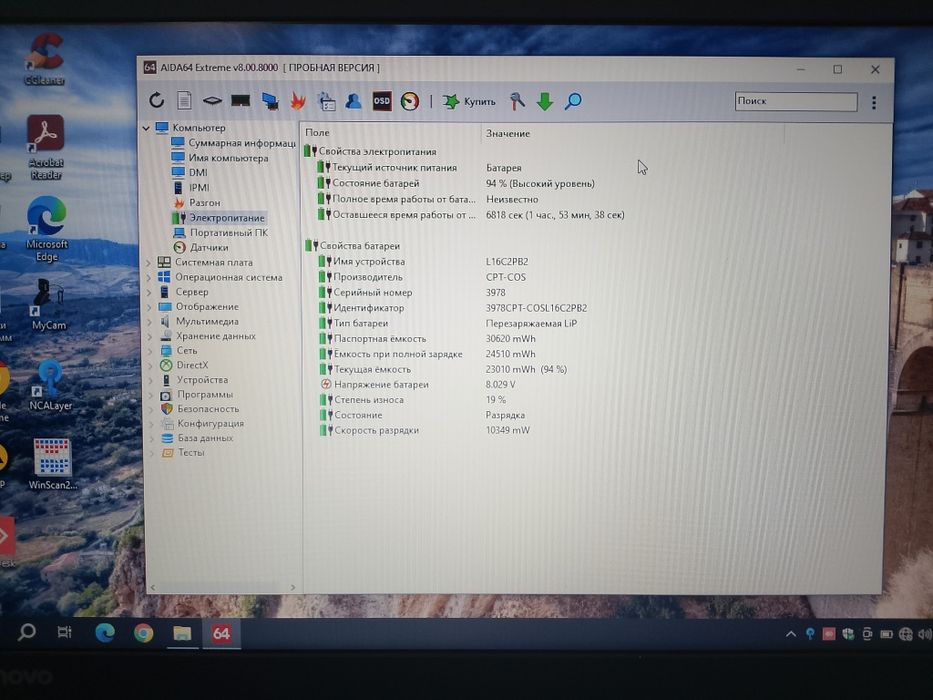Click the memory module benchmark icon
Image resolution: width=933 pixels, height=700 pixels.
[212, 101]
